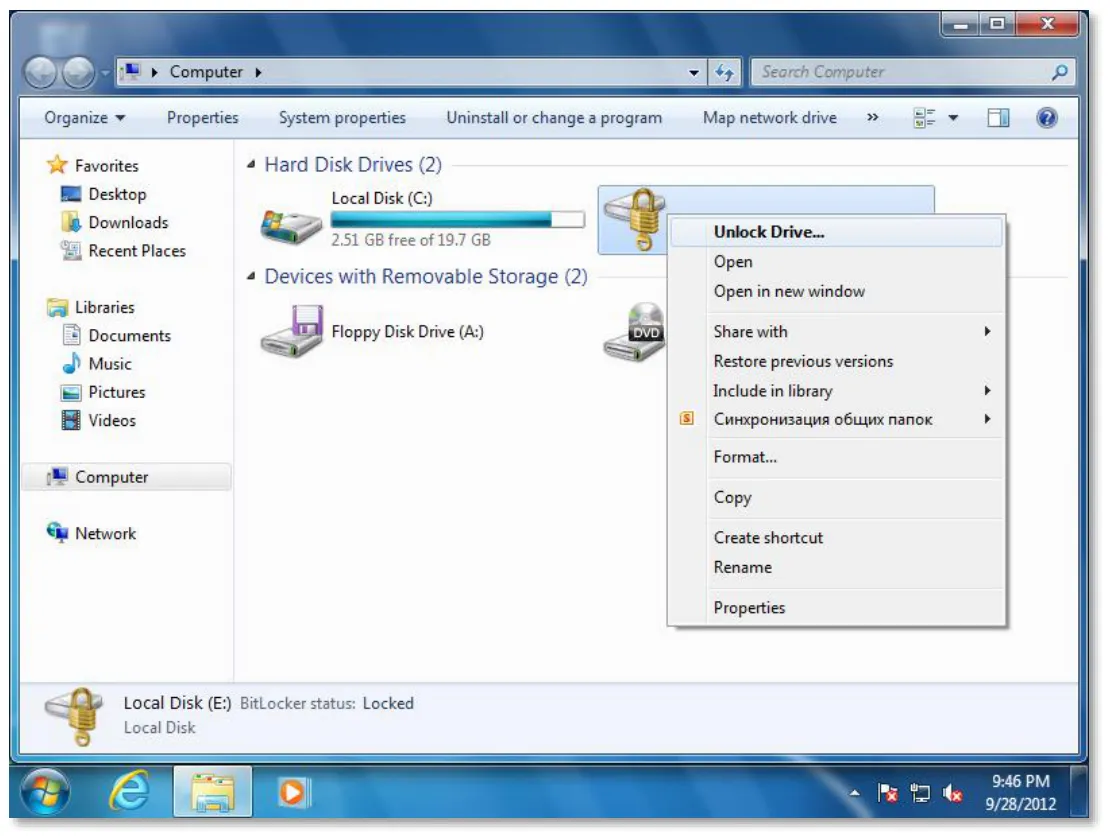Screen dimensions: 1111x840
Task: Select the Floppy Disk Drive (A:) icon
Action: (293, 331)
